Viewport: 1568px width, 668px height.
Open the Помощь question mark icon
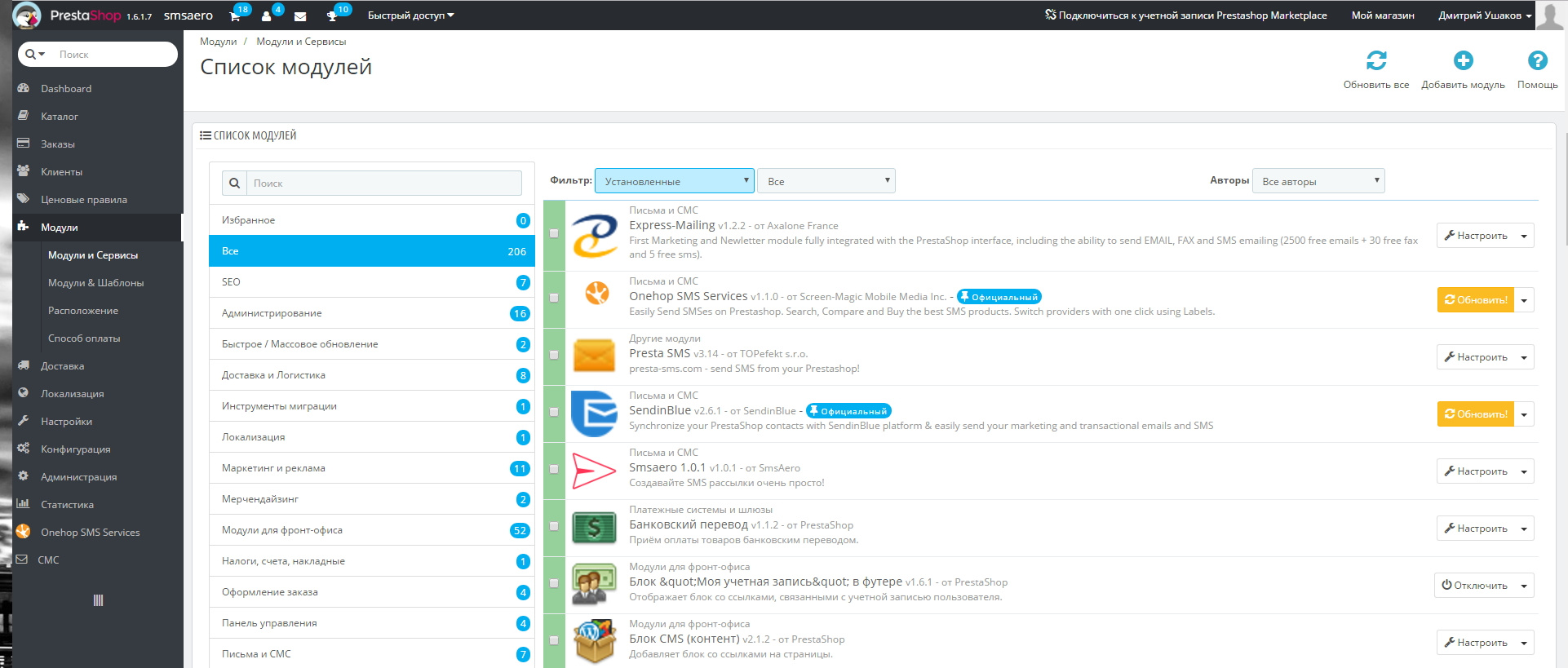tap(1537, 60)
